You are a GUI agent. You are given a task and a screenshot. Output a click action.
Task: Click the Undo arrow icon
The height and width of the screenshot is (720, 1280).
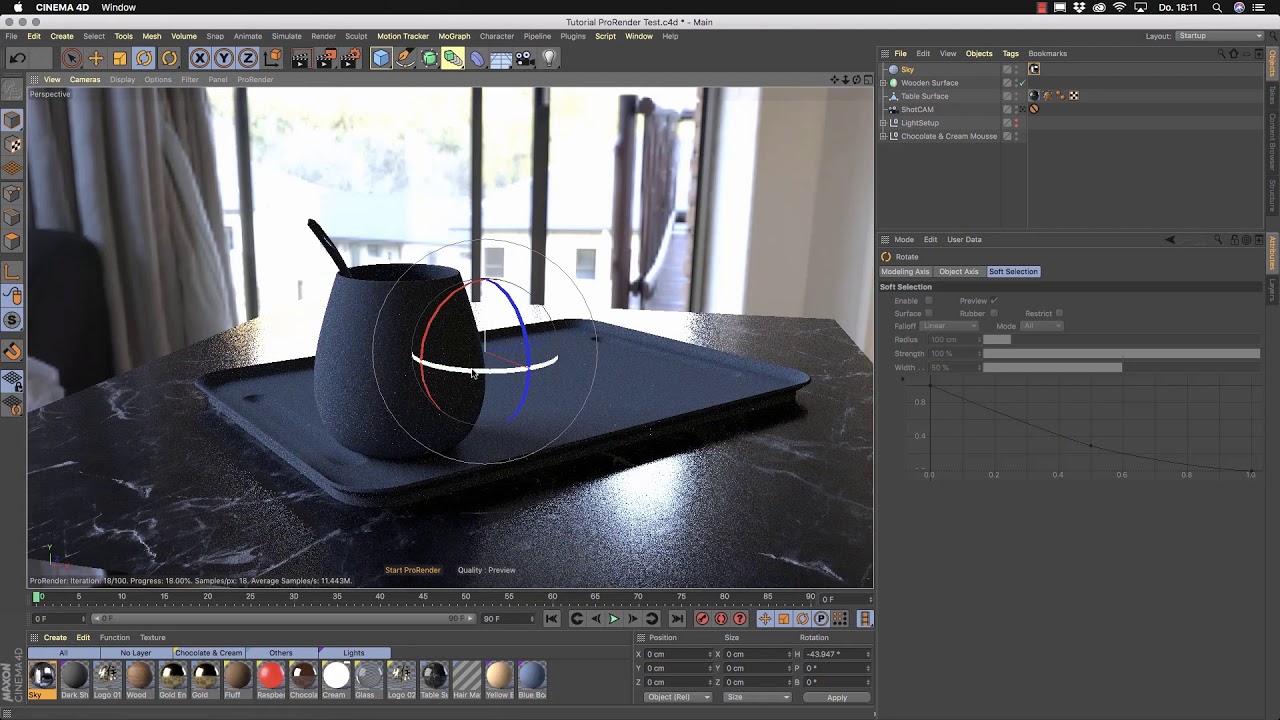click(17, 58)
